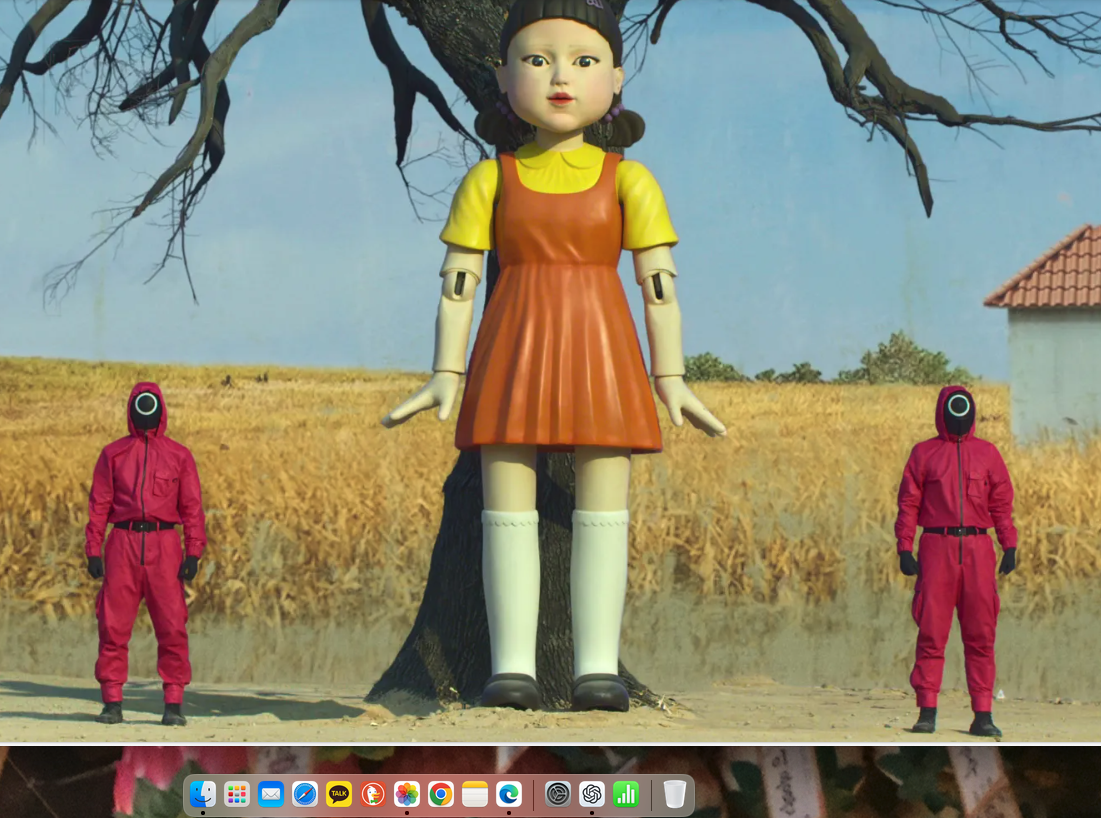Launch Launchpad from the Dock
1101x818 pixels.
(x=237, y=794)
